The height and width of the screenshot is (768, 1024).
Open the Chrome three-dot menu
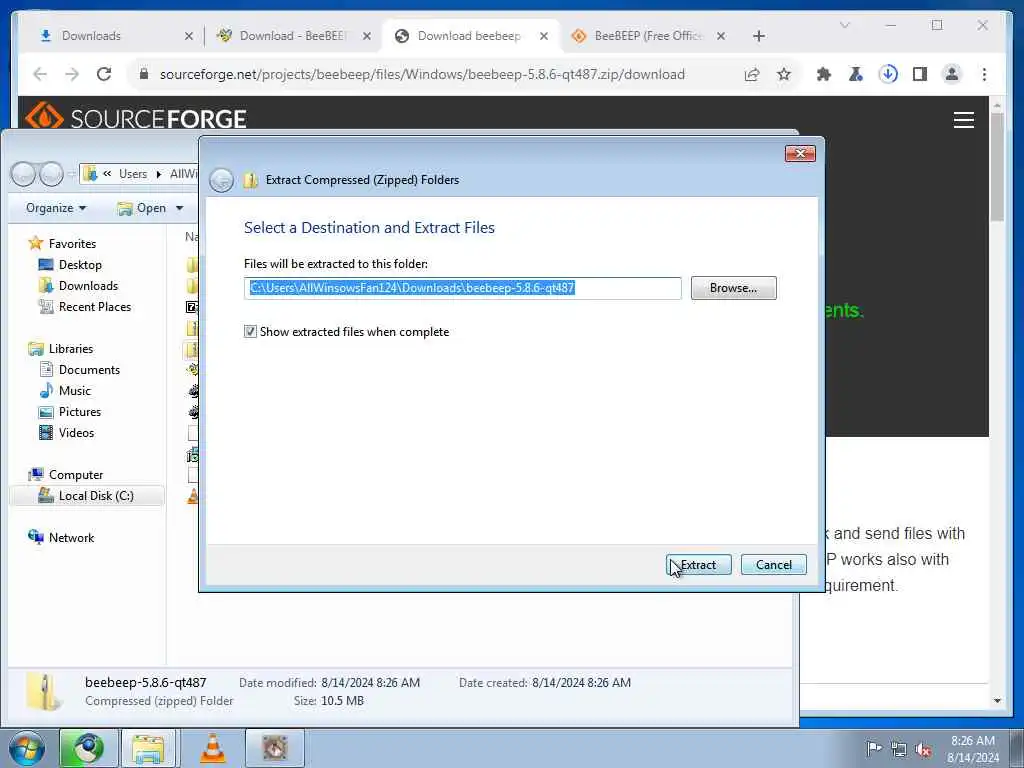984,74
